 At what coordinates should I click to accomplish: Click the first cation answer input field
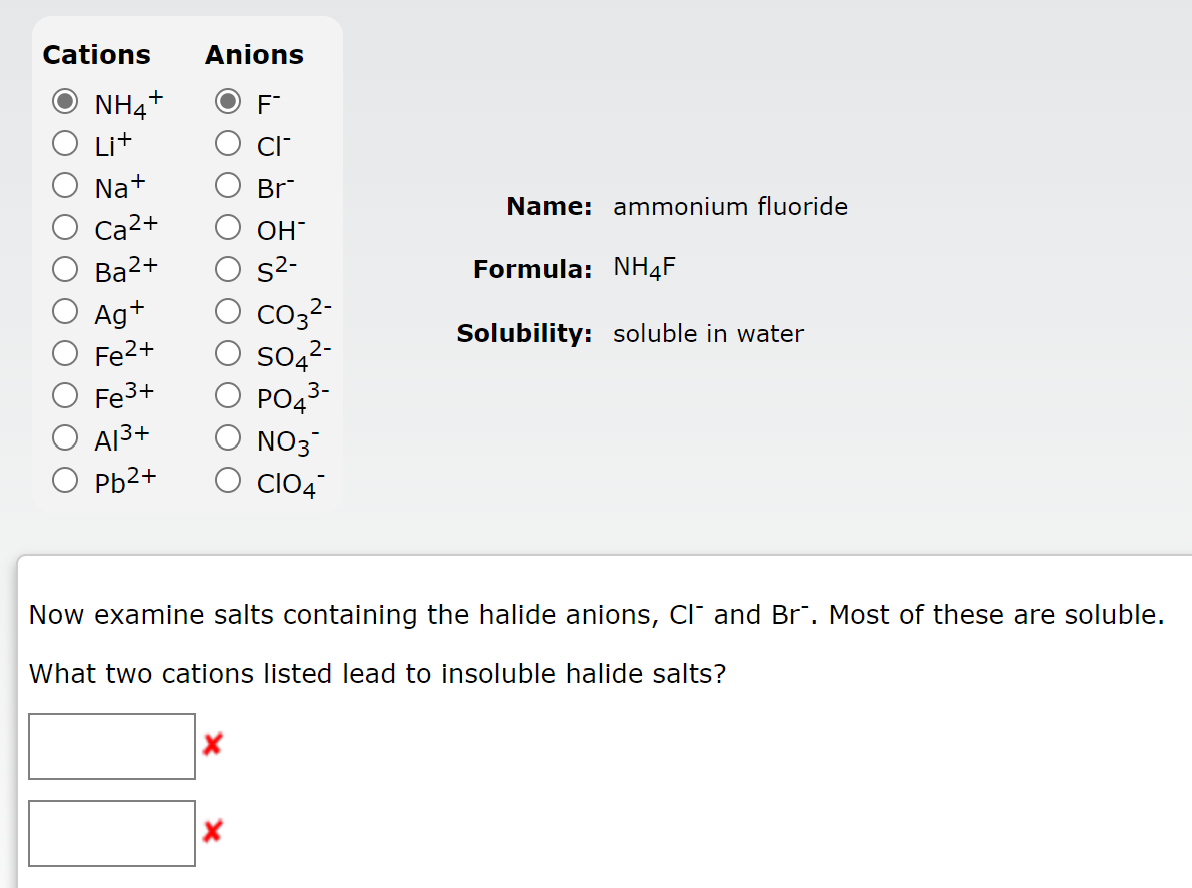point(111,746)
